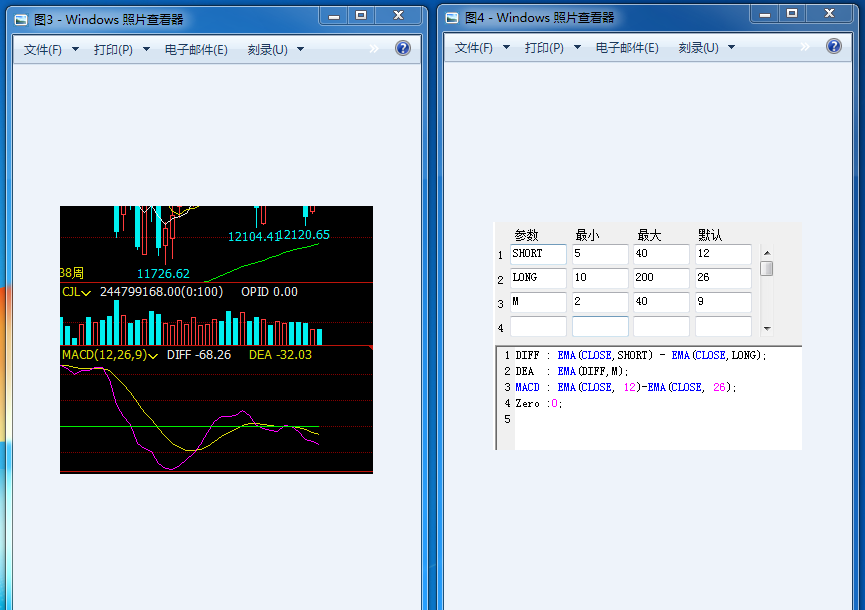Close the 图4 photo viewer window
The image size is (865, 610).
click(x=830, y=14)
